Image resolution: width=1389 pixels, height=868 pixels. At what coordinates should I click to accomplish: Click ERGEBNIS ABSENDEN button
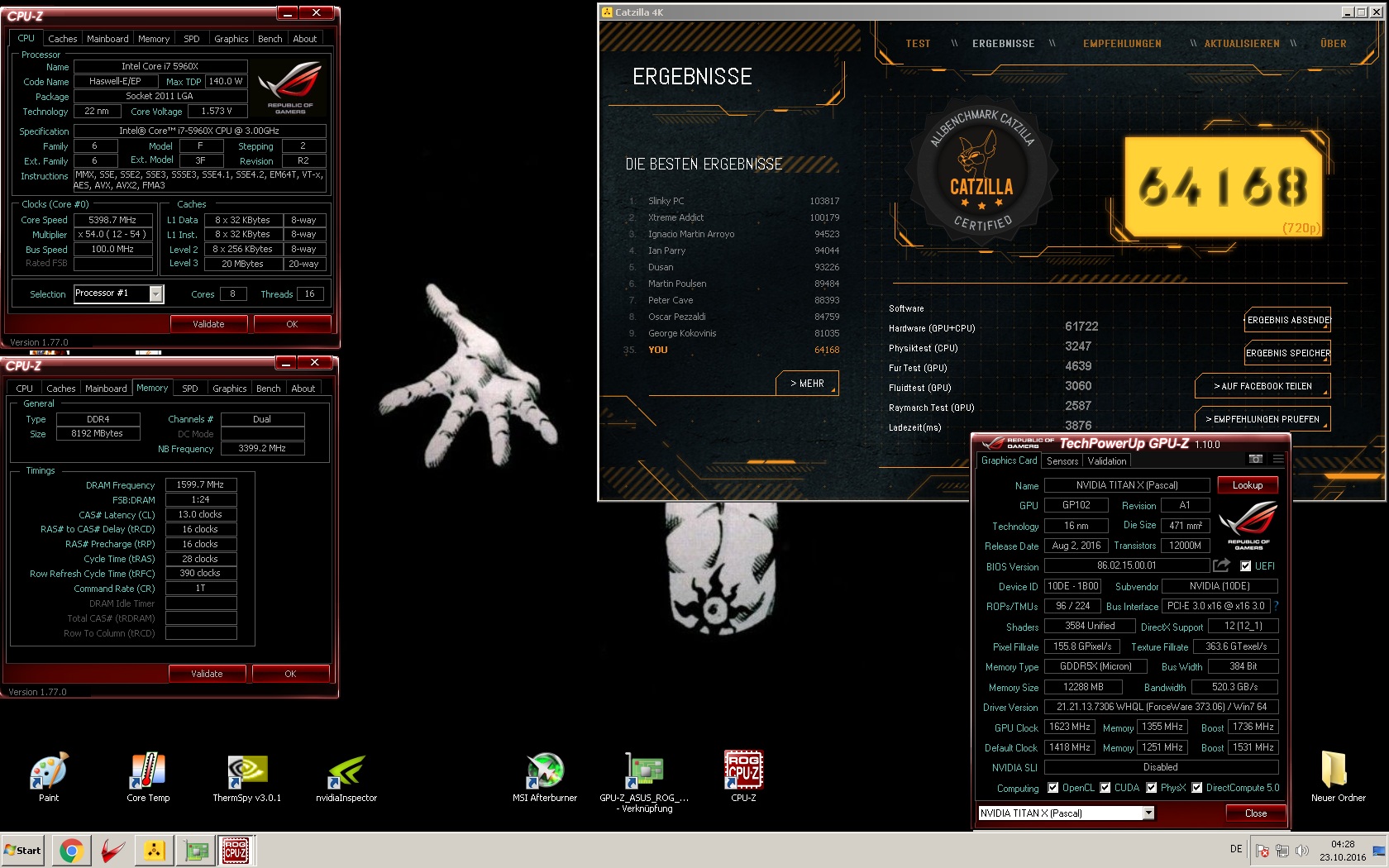click(x=1287, y=320)
